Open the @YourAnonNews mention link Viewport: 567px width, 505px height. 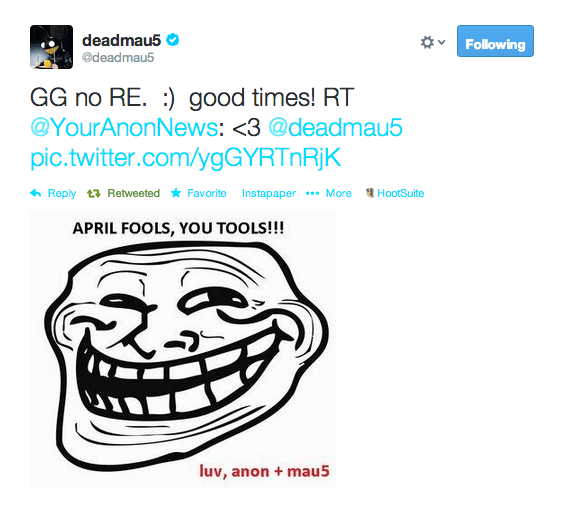tap(124, 127)
